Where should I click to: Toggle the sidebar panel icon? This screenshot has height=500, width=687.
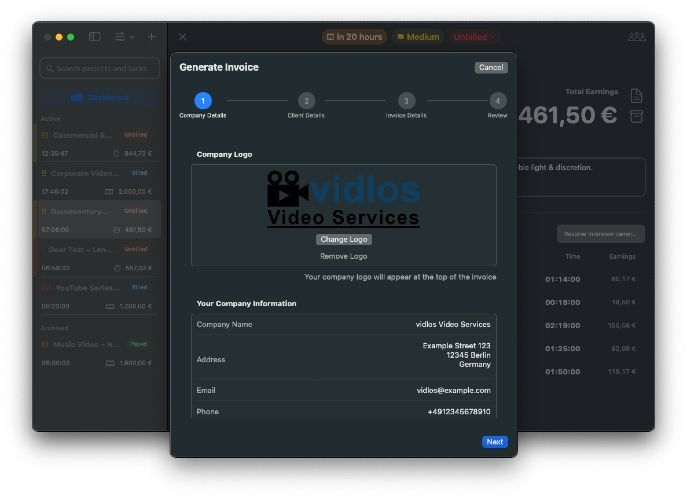point(95,37)
